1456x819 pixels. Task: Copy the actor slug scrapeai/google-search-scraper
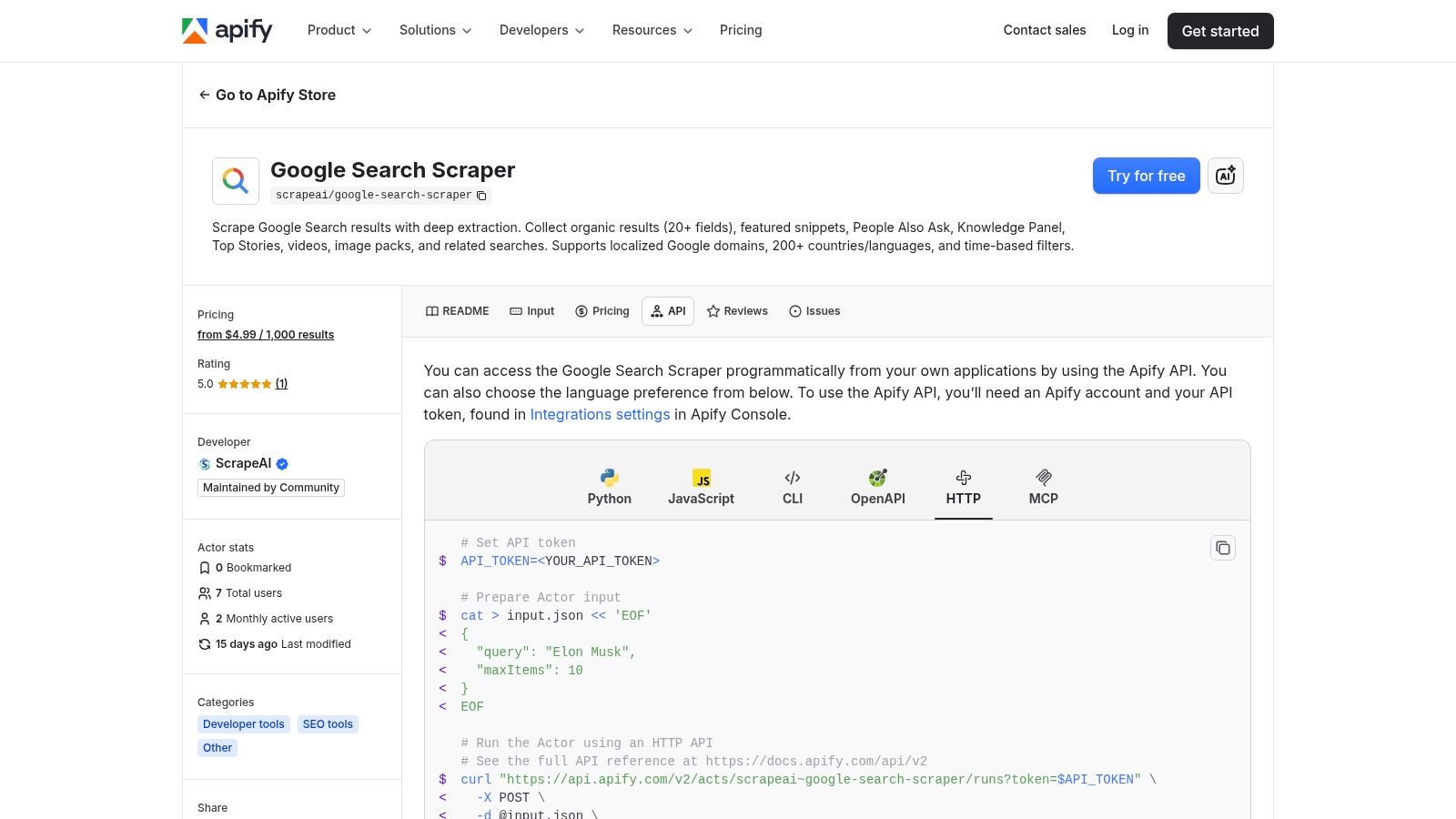coord(481,196)
